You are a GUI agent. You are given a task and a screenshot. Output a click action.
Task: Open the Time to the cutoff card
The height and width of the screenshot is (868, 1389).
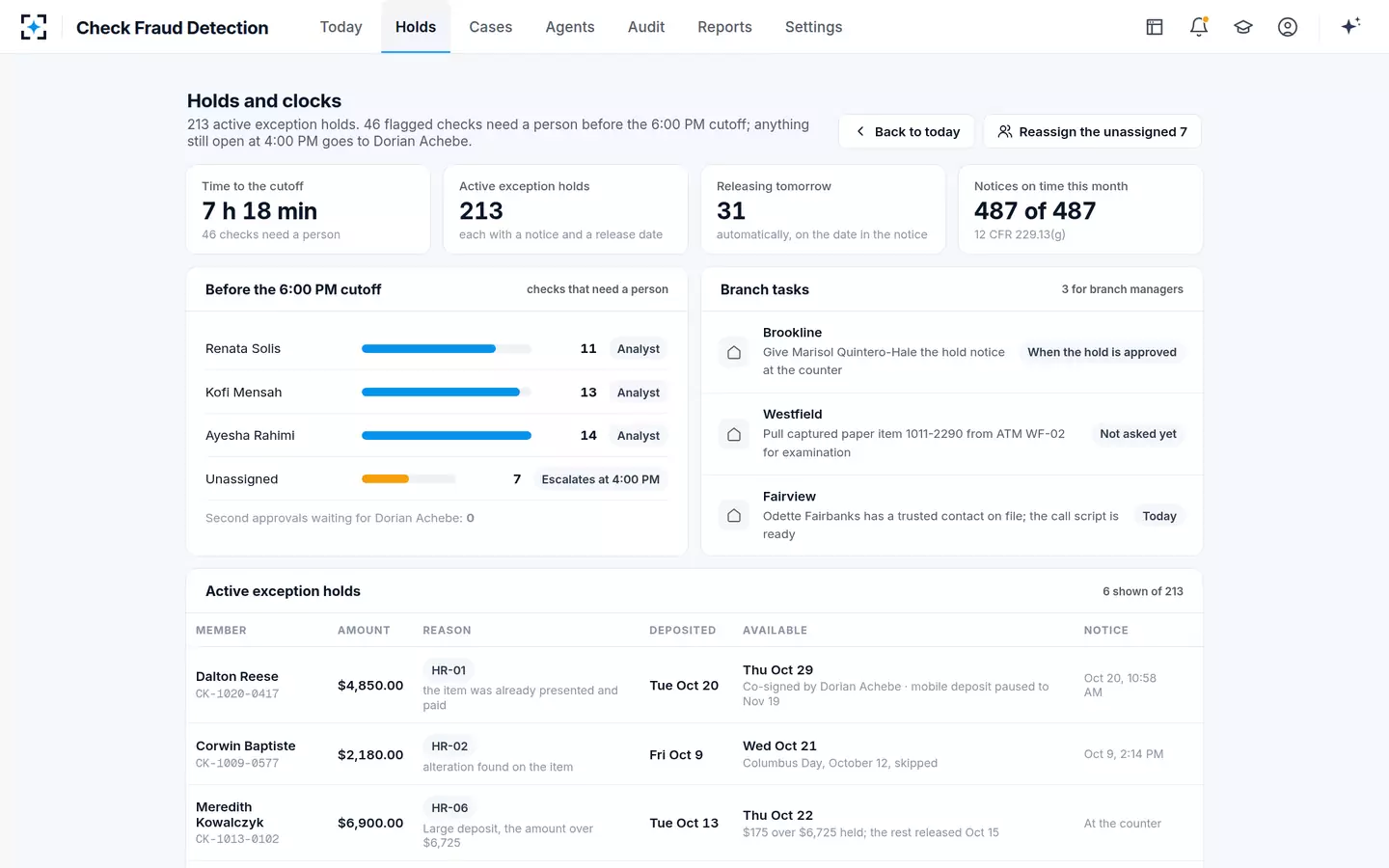pos(309,209)
